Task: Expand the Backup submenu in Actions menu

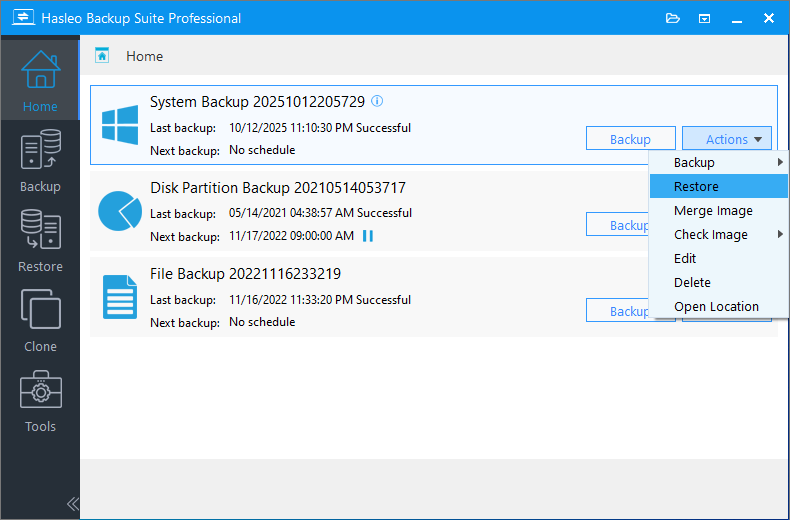Action: [x=719, y=162]
